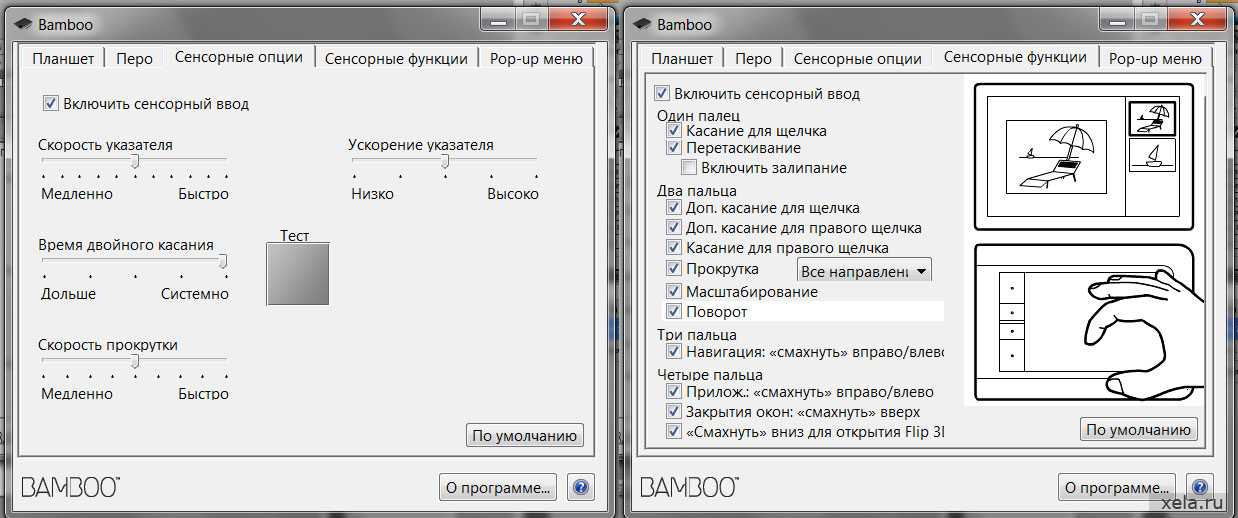Switch to Сенсорные функции tab in left window
Screen dimensions: 1238x518
396,59
